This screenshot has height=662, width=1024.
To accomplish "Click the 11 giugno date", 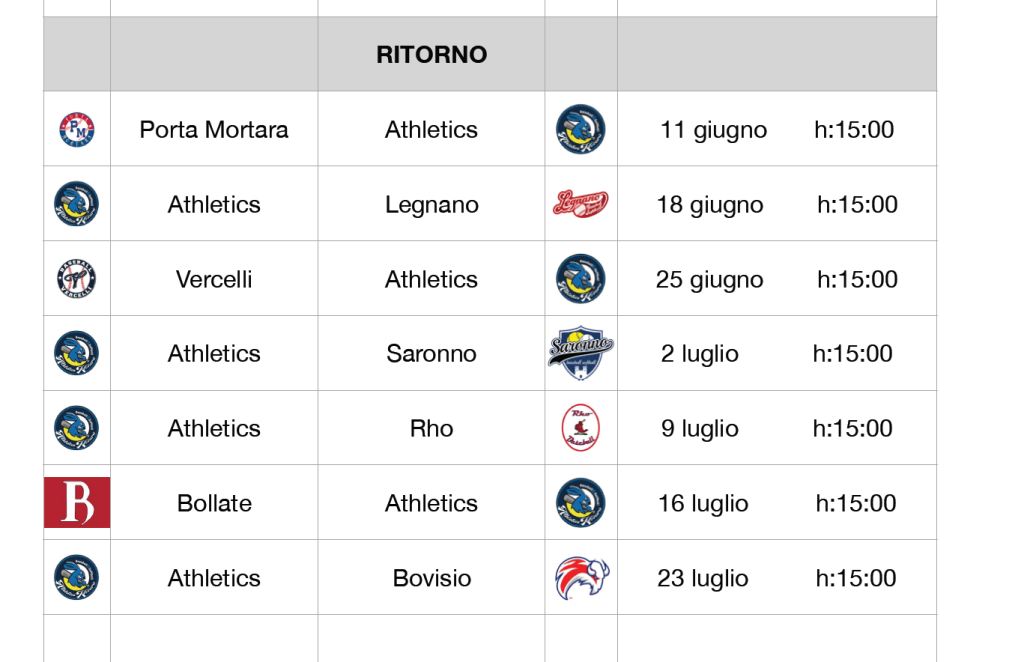I will [x=714, y=130].
